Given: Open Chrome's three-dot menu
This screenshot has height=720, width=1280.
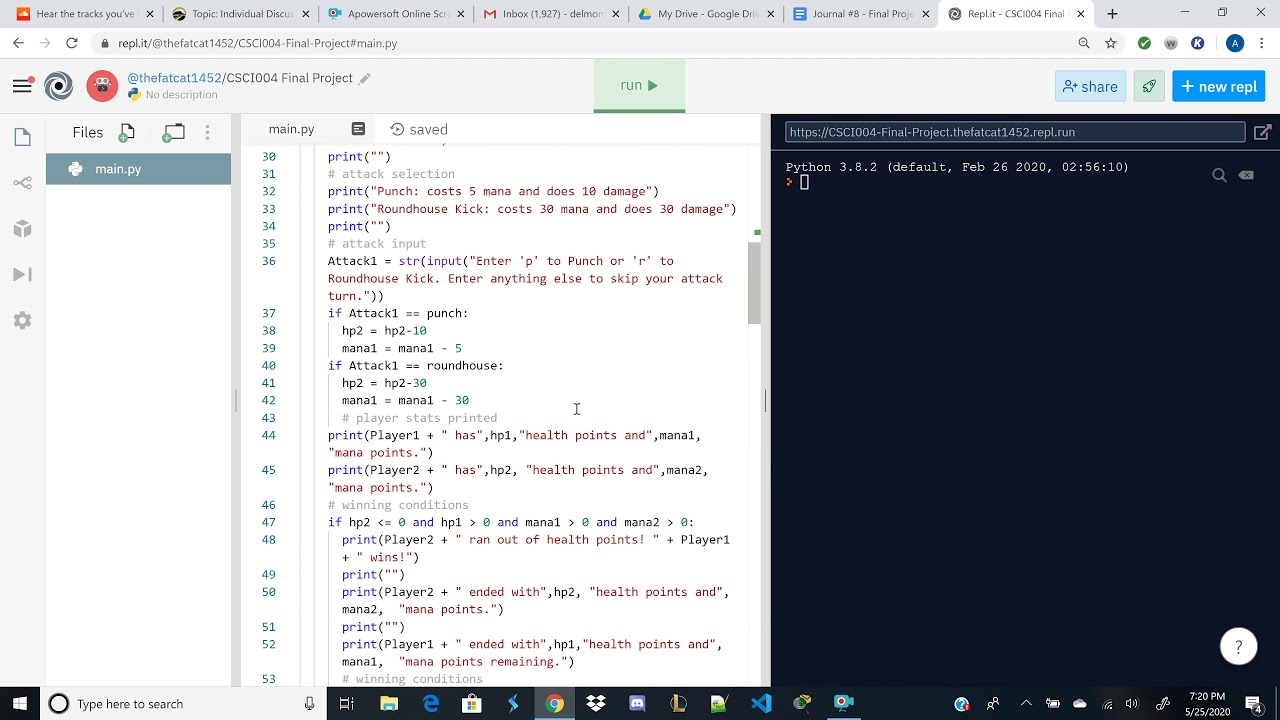Looking at the screenshot, I should click(x=1263, y=43).
